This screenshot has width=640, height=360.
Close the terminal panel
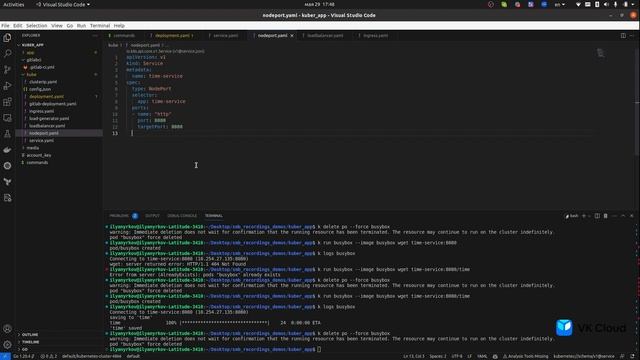[x=631, y=216]
